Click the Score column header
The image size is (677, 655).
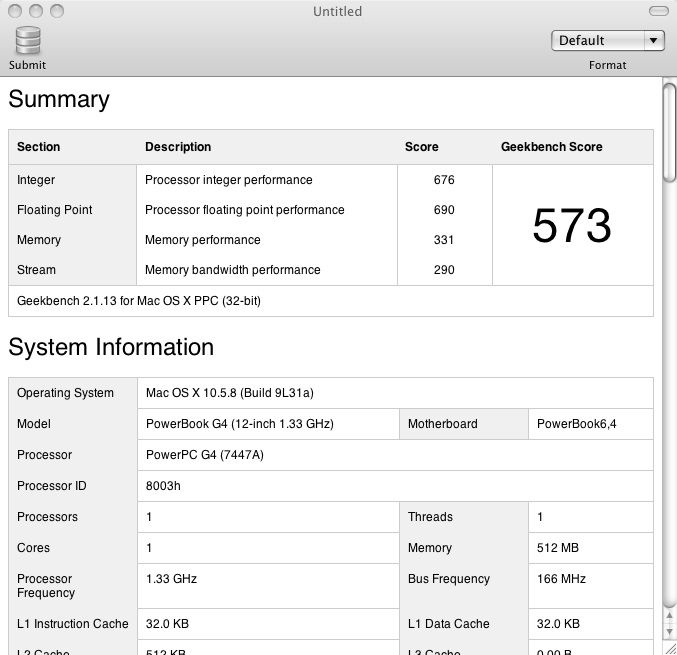click(x=421, y=147)
